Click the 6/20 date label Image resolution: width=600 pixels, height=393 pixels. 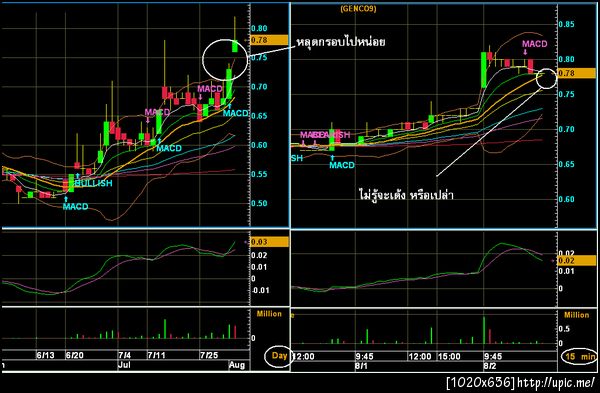75,355
